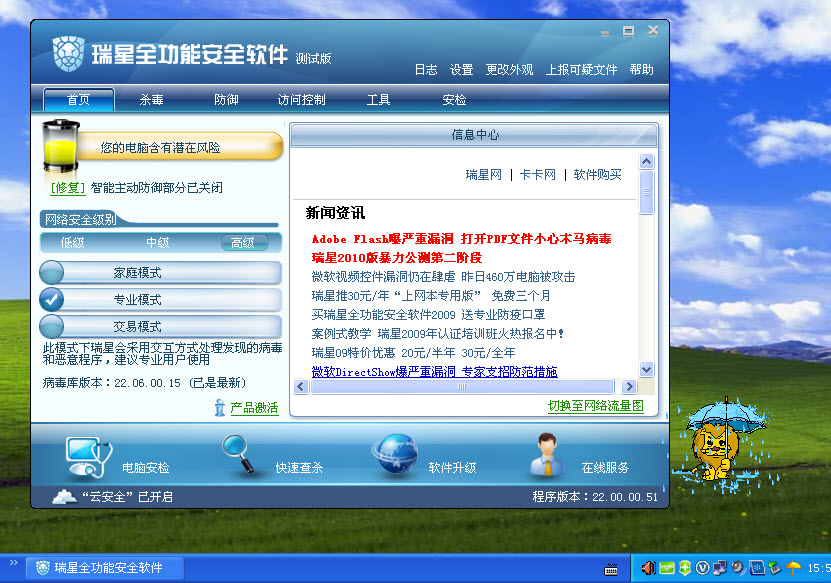This screenshot has height=583, width=831.
Task: Set network security level to 高级
Action: [244, 243]
